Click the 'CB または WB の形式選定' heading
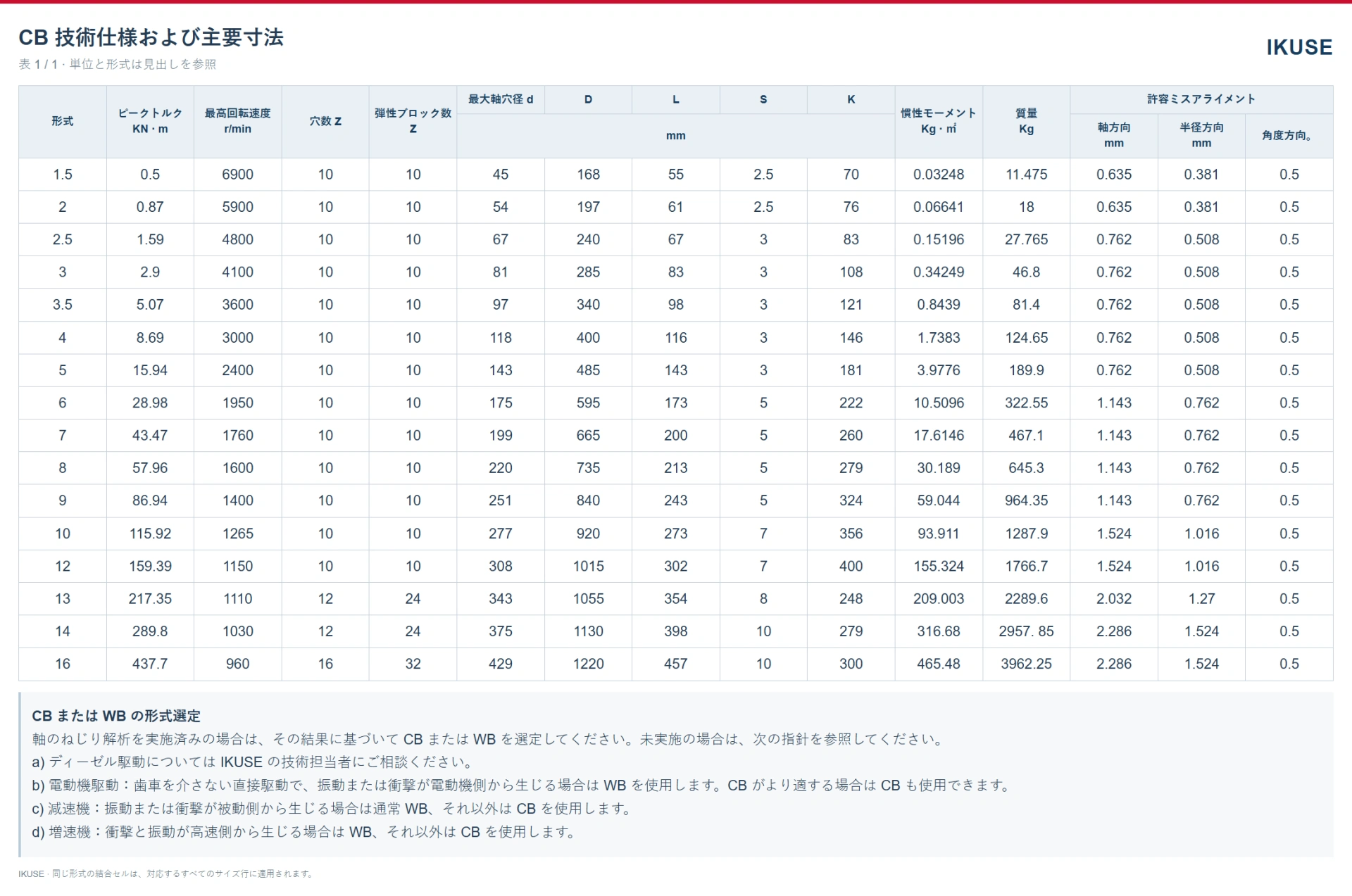This screenshot has height=896, width=1352. tap(116, 716)
